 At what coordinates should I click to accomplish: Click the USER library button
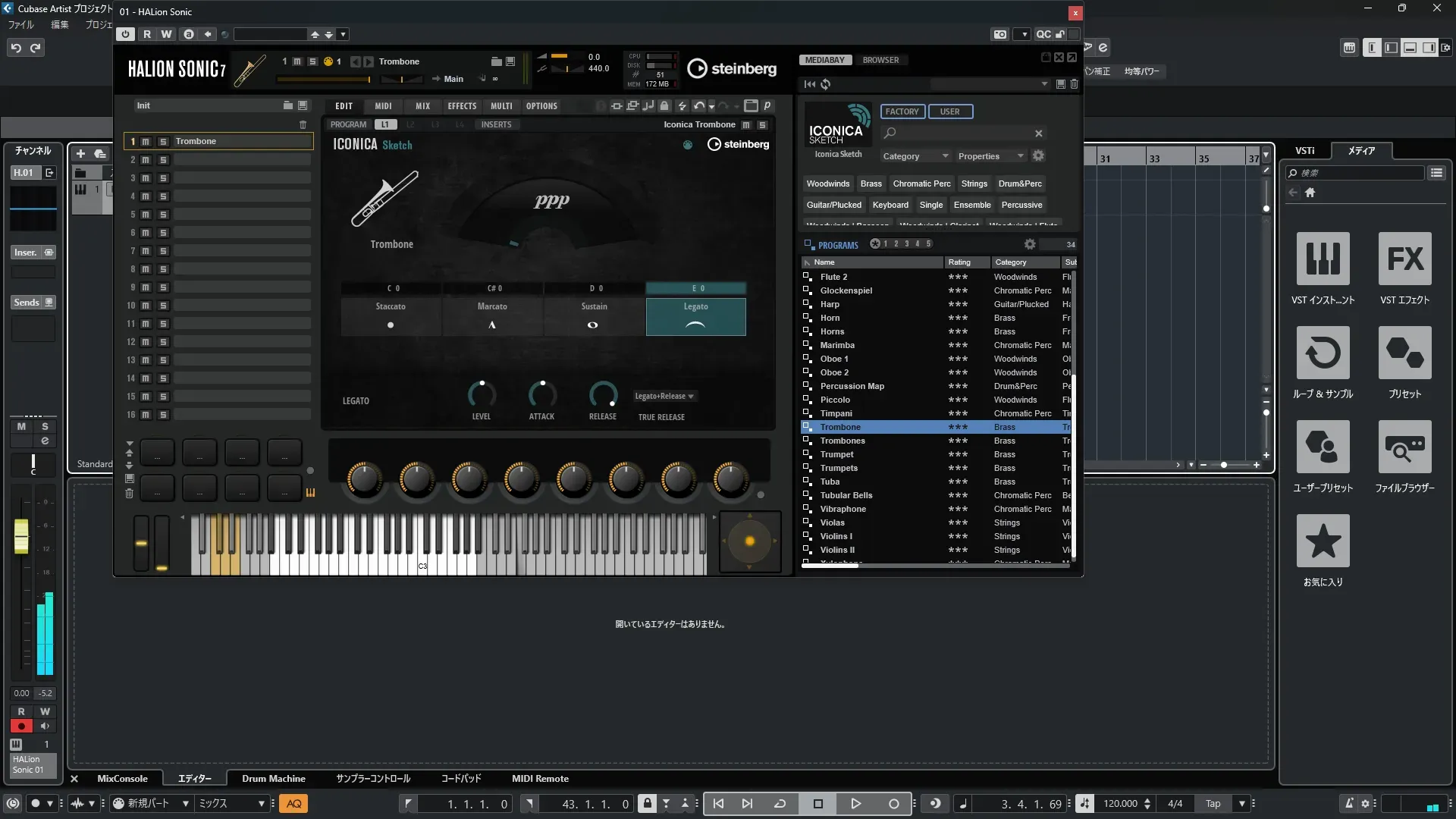click(949, 111)
